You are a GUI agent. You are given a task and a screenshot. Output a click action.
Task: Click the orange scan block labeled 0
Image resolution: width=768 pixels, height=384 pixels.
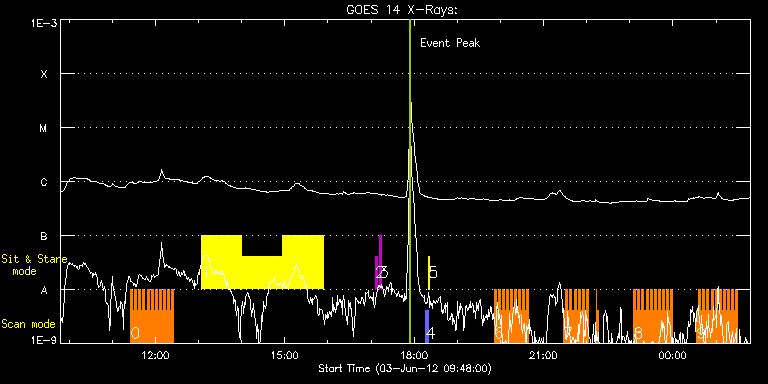coord(152,316)
